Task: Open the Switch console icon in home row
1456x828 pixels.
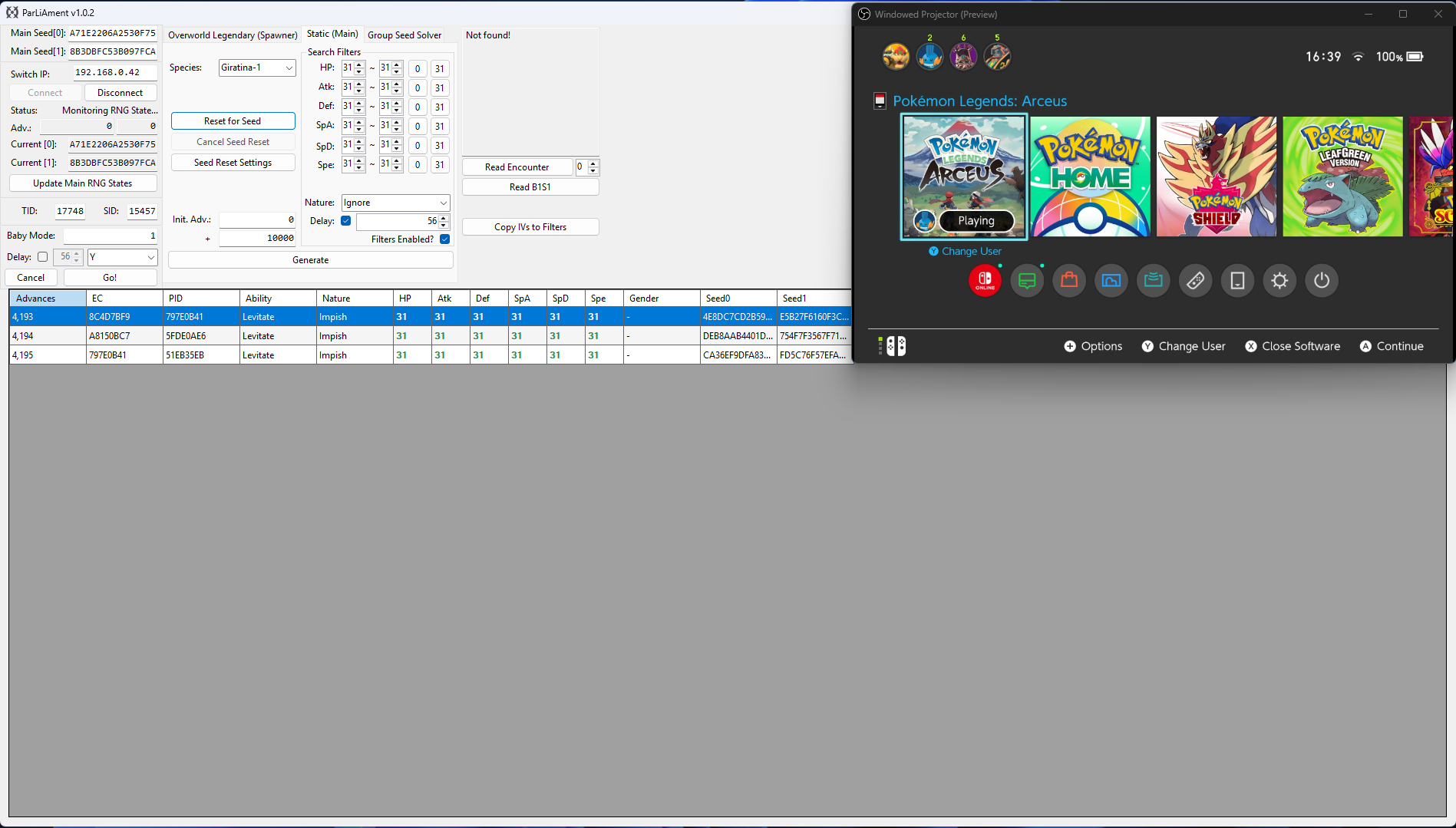Action: click(1237, 281)
